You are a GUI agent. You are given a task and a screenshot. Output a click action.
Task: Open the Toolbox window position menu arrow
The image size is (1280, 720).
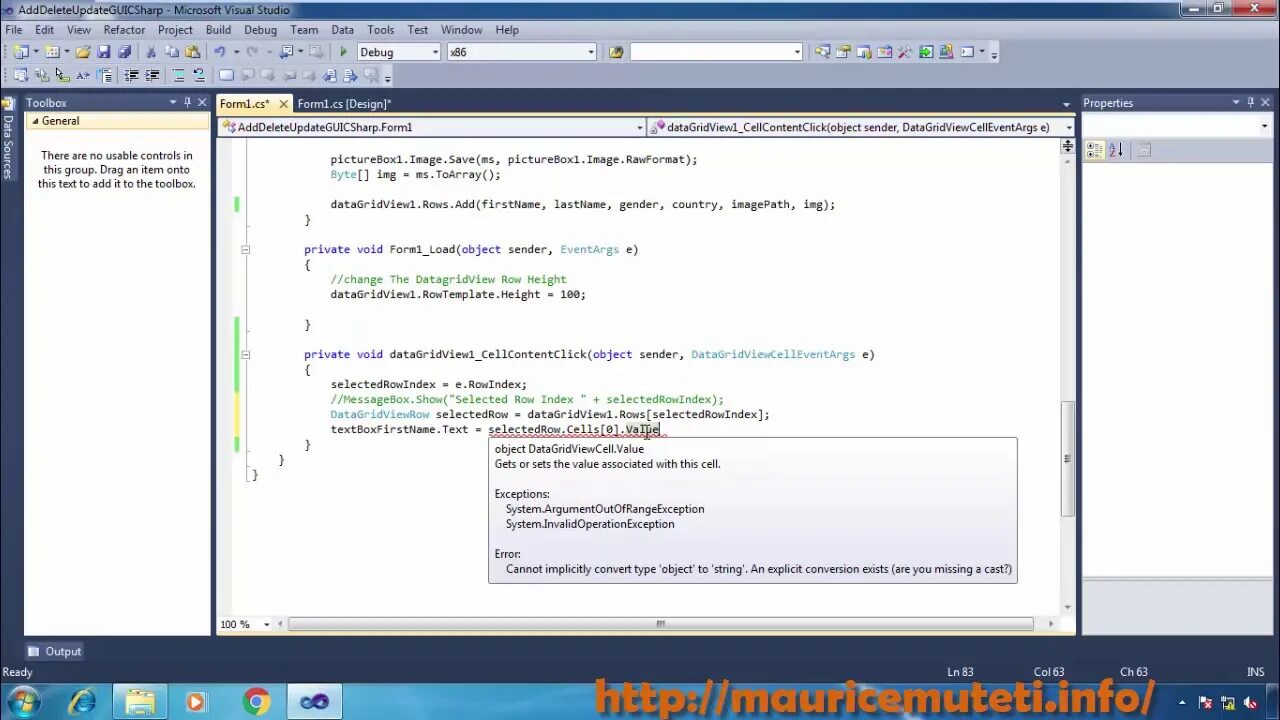[x=173, y=102]
